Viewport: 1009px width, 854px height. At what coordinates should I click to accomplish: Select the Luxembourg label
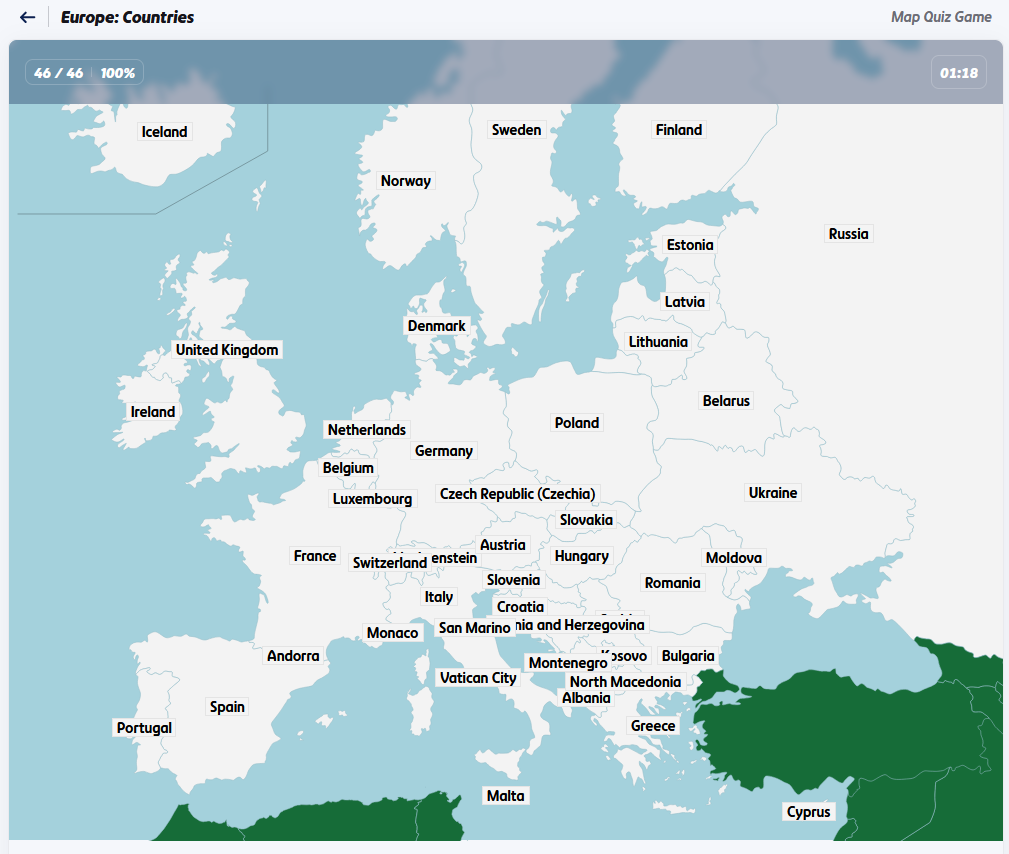click(x=373, y=499)
